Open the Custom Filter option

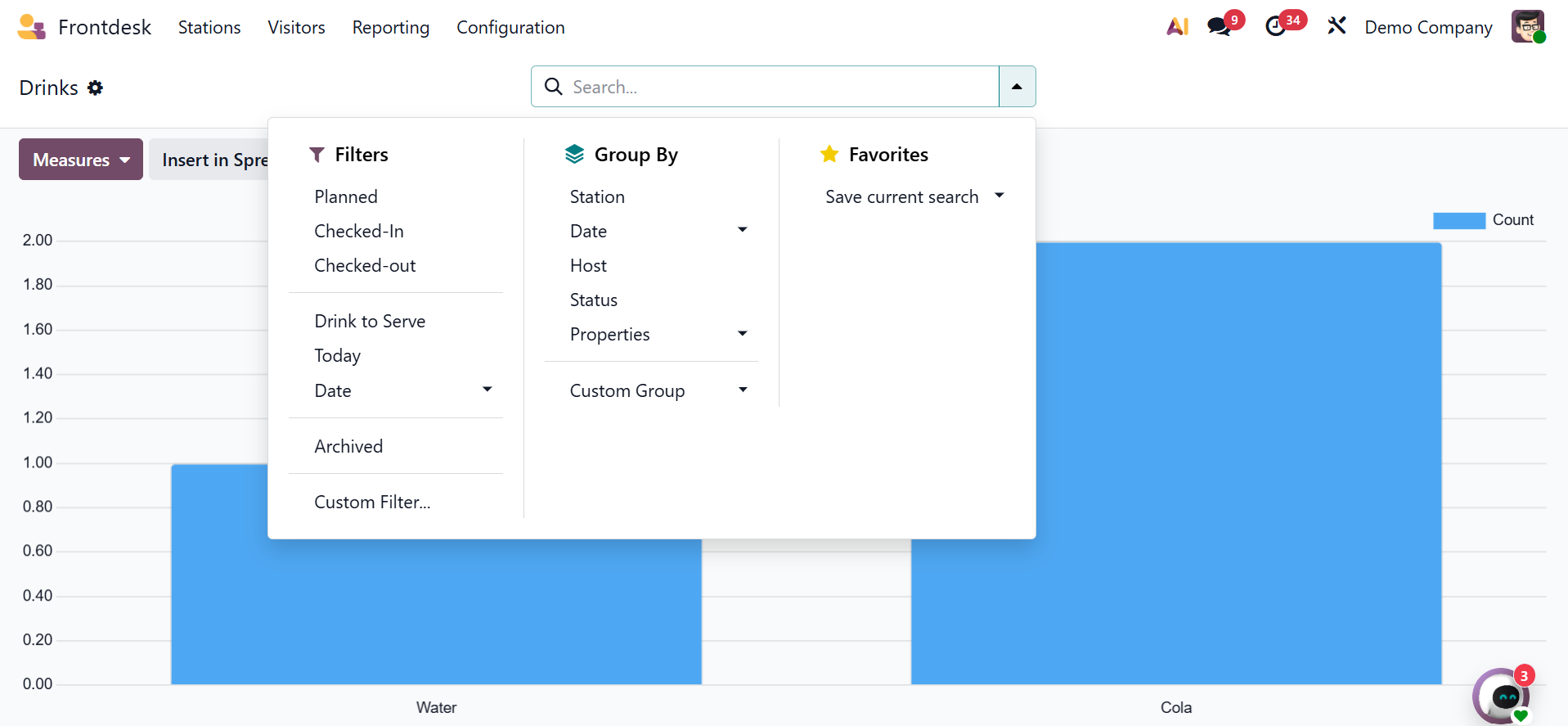coord(372,503)
